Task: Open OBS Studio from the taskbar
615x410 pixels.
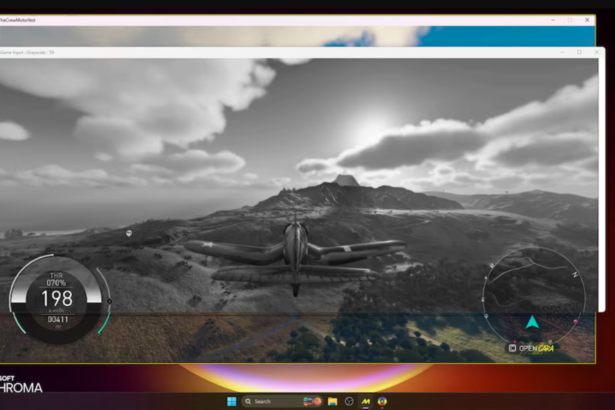Action: click(x=349, y=401)
